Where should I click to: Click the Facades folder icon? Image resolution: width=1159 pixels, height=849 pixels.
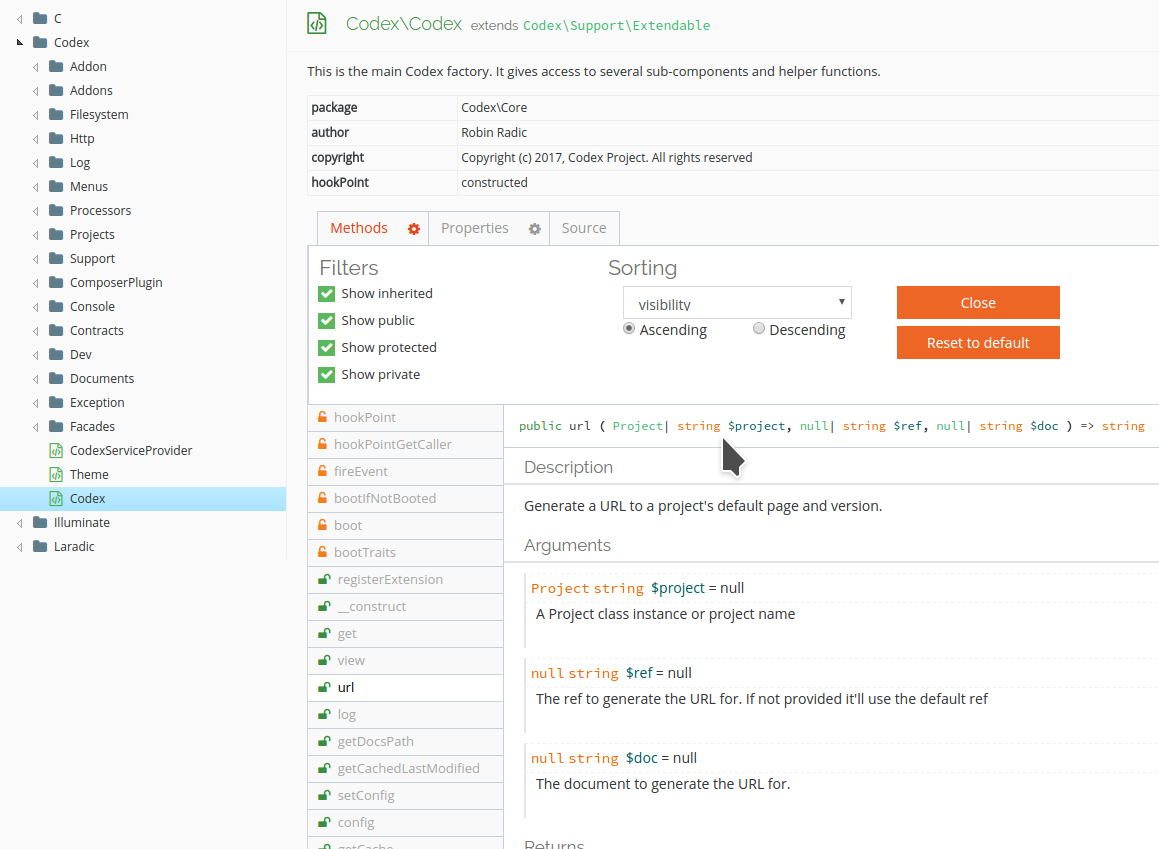(x=56, y=426)
